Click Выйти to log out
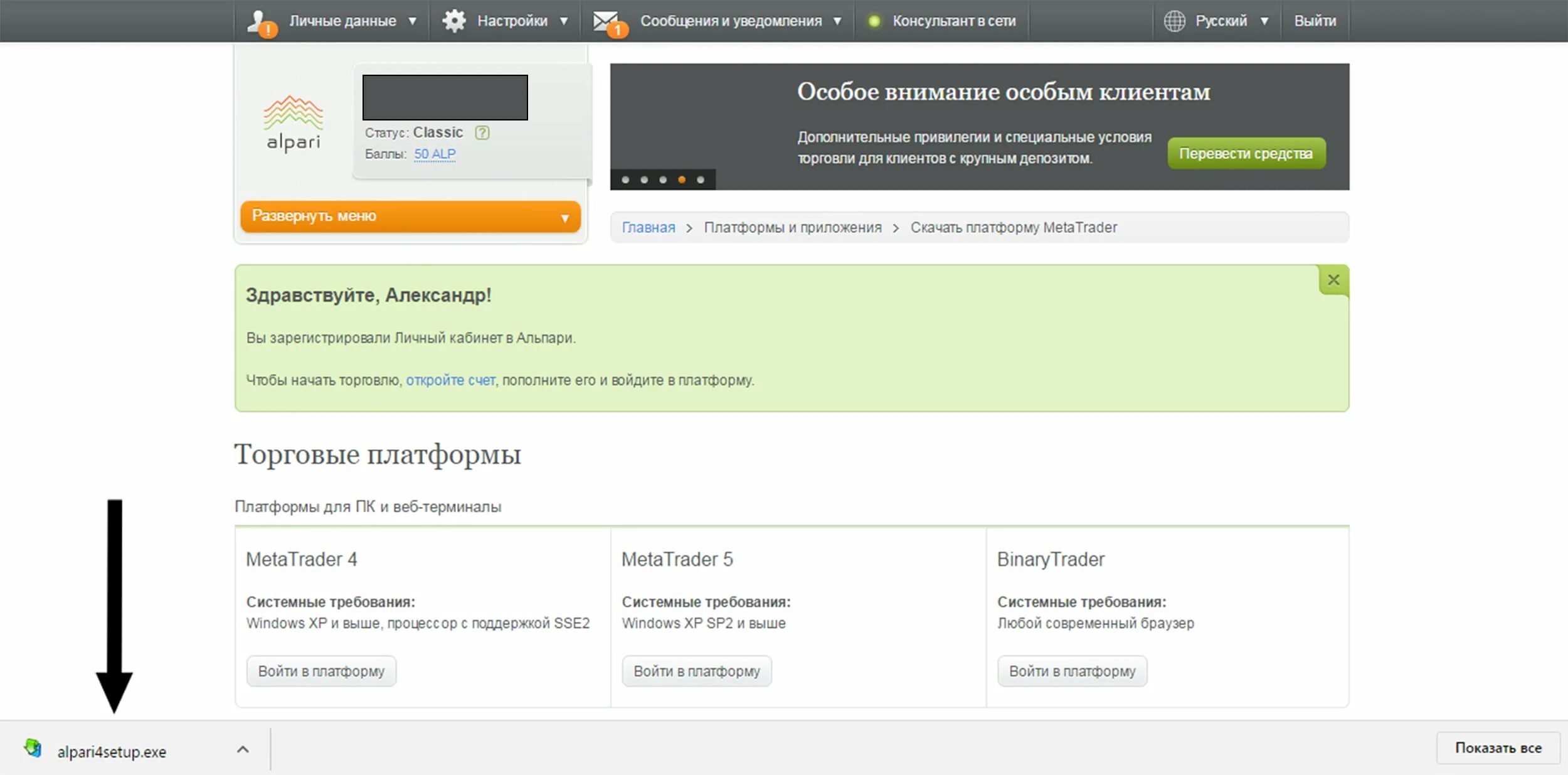Image resolution: width=1568 pixels, height=775 pixels. click(x=1315, y=21)
